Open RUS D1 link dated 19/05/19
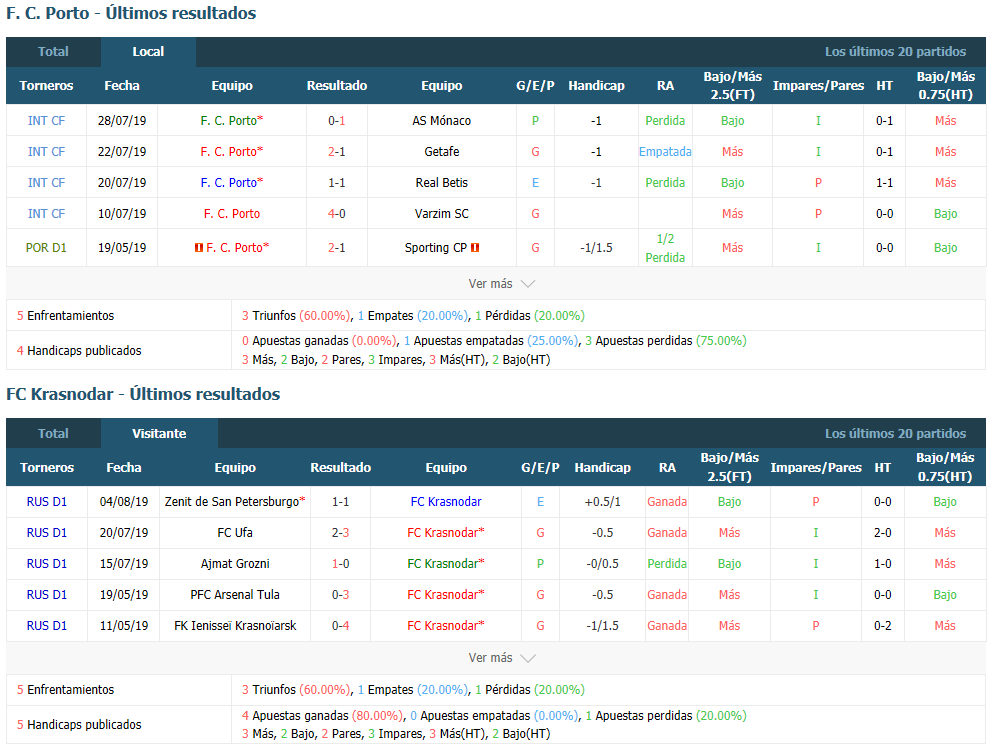Viewport: 999px width, 753px height. 47,595
